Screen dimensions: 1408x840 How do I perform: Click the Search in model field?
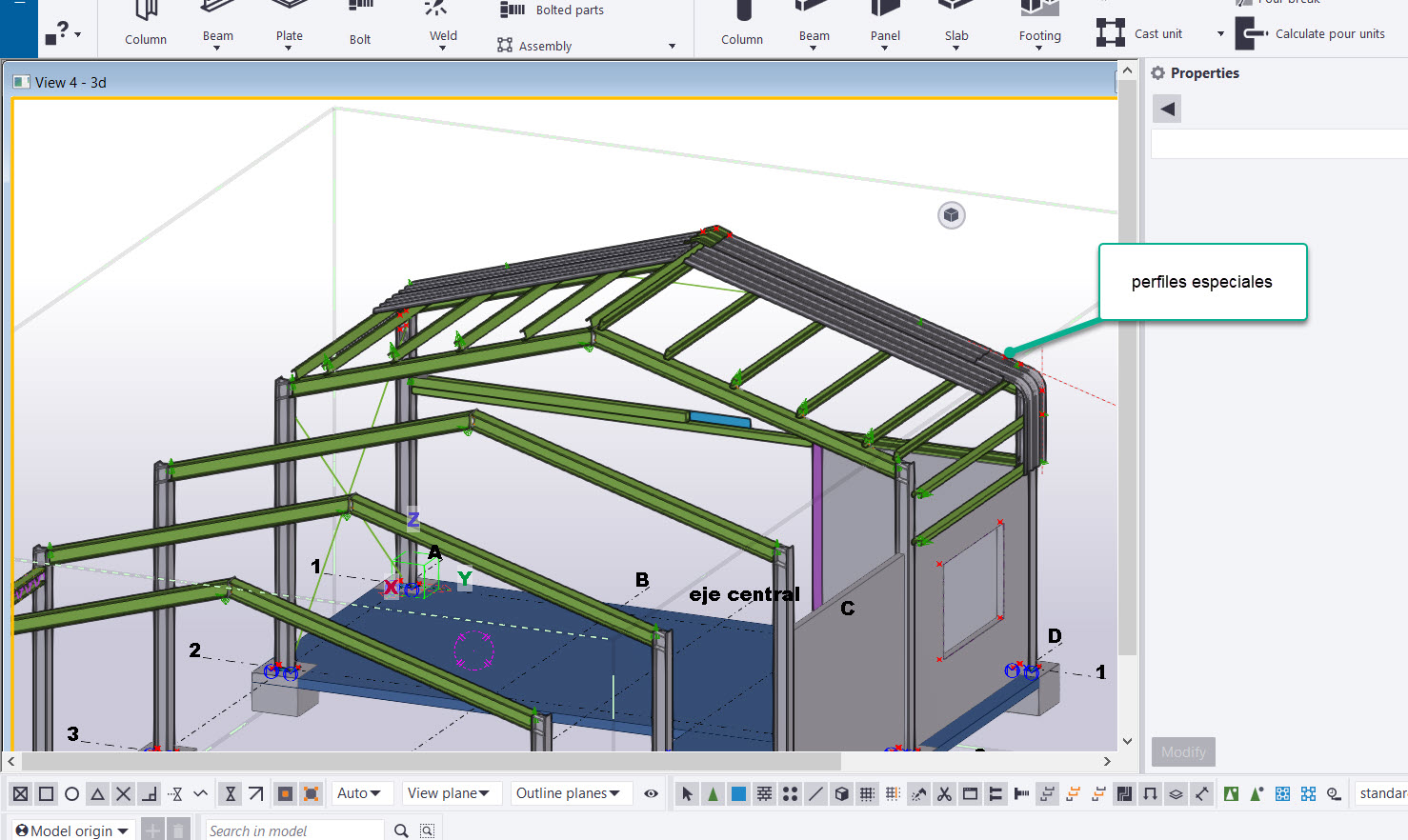(295, 830)
